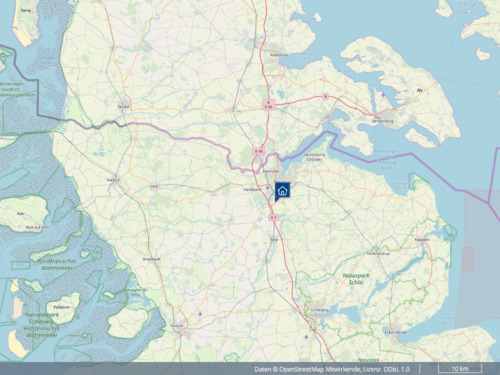Click the airport symbol east of Husum
Screen dimensions: 500x375
pyautogui.click(x=200, y=314)
